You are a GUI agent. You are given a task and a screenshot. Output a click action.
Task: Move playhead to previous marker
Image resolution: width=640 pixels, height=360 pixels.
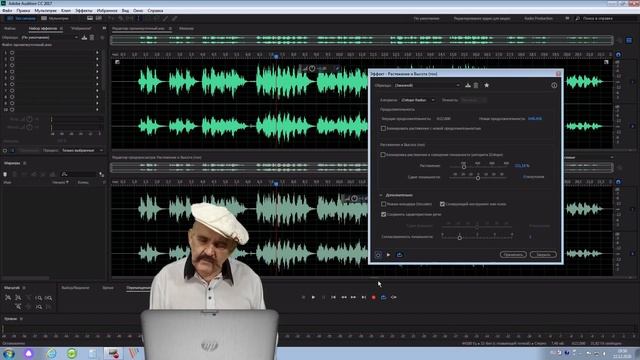pos(333,297)
